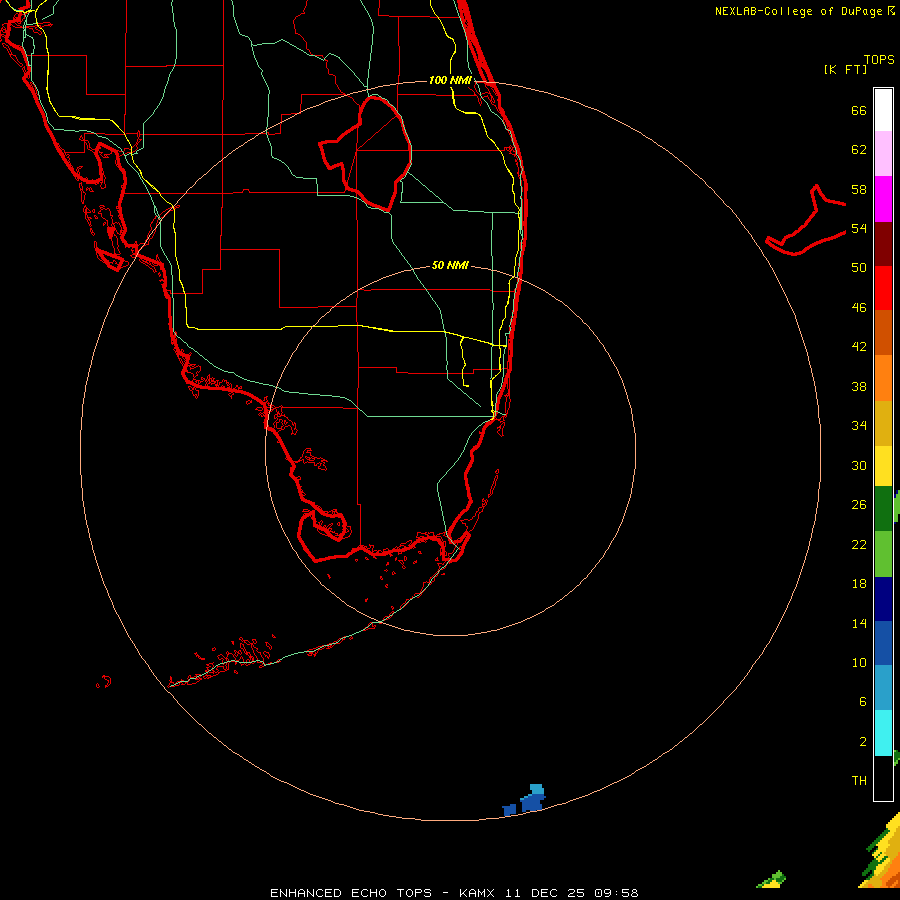
Task: Click the white swatch in the TOPS legend
Action: click(883, 110)
